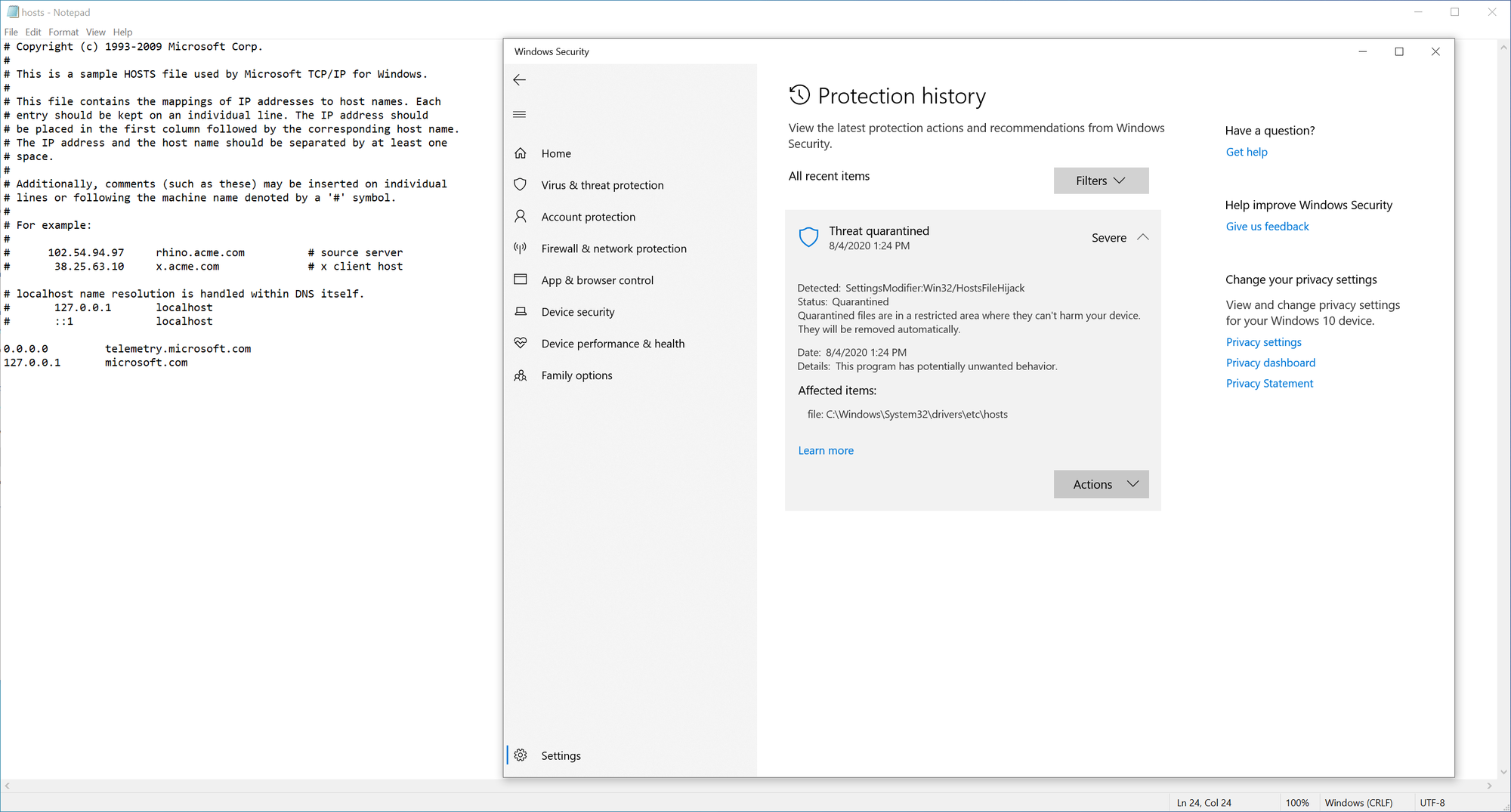Minimize the Notepad window
Viewport: 1511px width, 812px height.
(x=1418, y=12)
